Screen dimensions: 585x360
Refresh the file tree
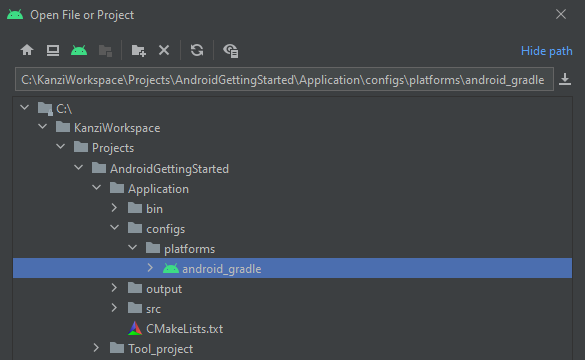(197, 50)
